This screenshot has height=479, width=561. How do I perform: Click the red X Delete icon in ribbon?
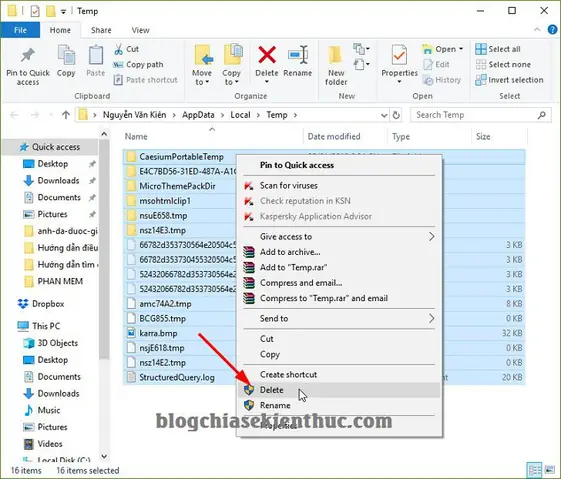267,55
